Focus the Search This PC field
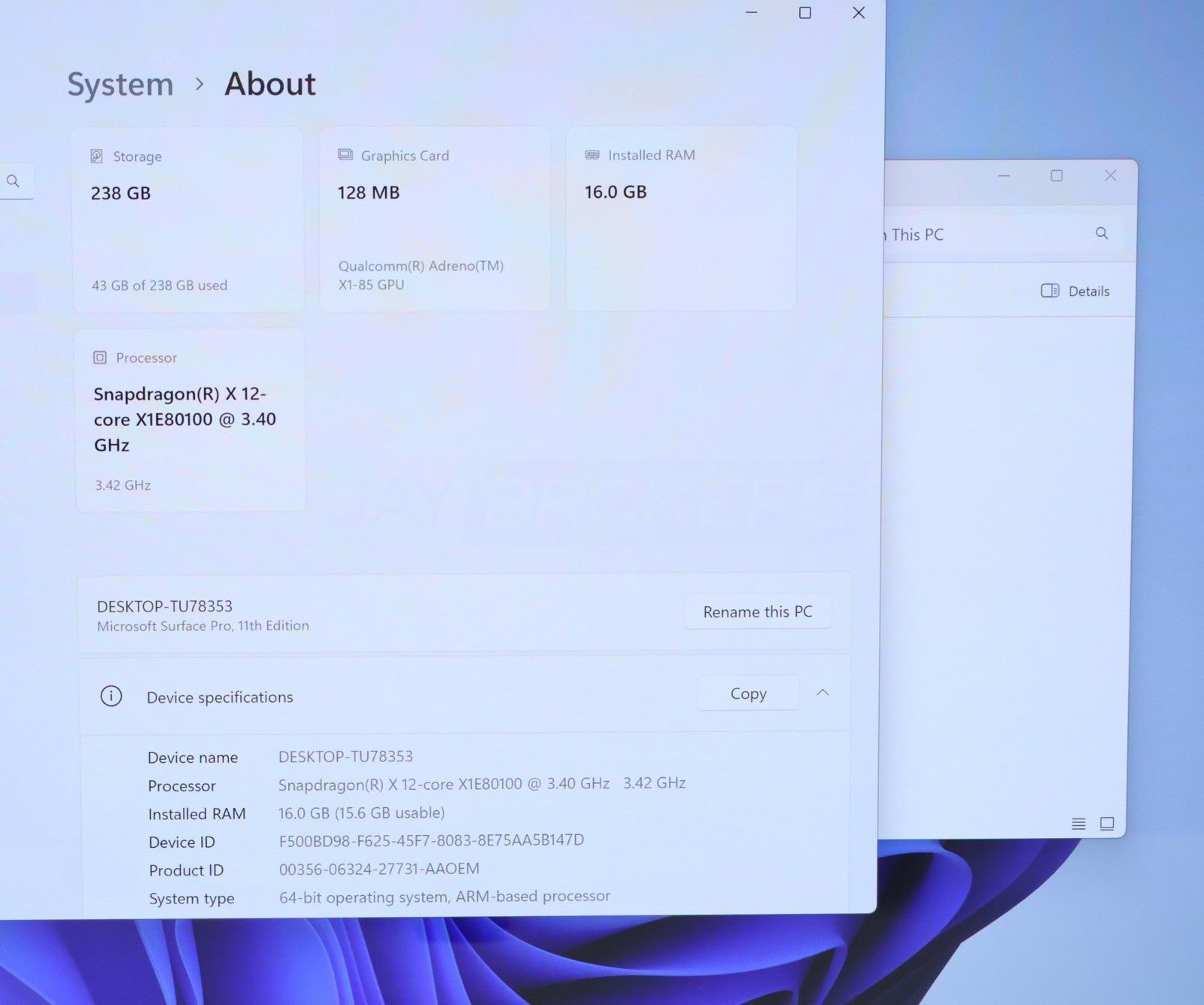The height and width of the screenshot is (1005, 1204). coord(986,235)
